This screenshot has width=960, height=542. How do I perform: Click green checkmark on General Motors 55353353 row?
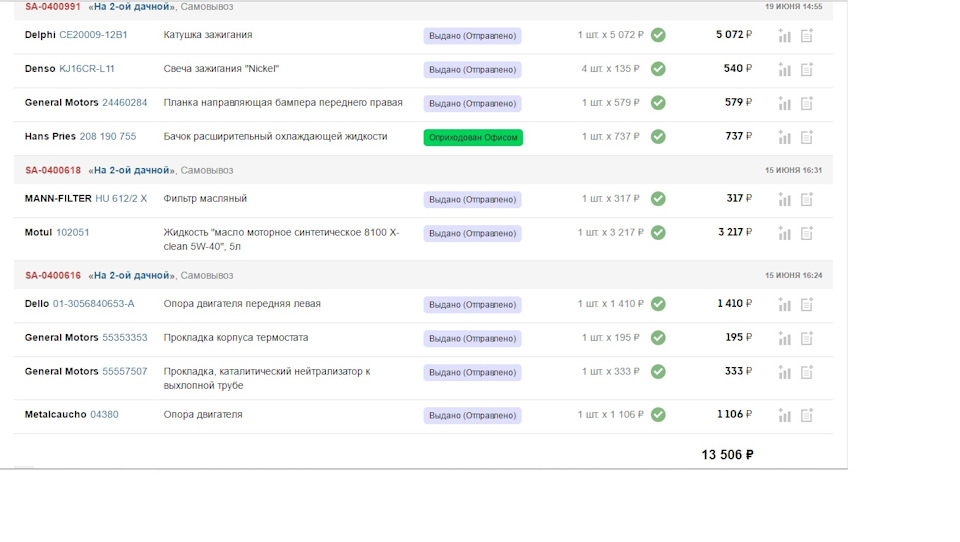tap(658, 338)
